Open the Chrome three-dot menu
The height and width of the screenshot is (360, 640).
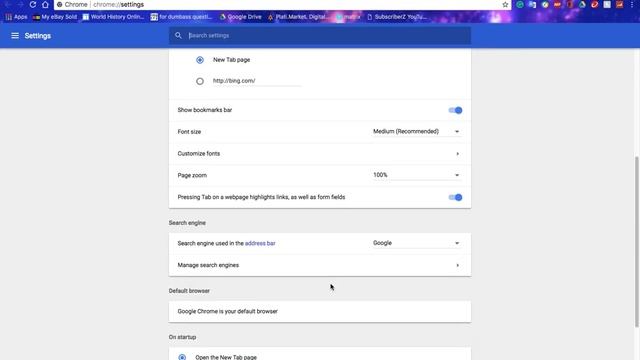[632, 4]
